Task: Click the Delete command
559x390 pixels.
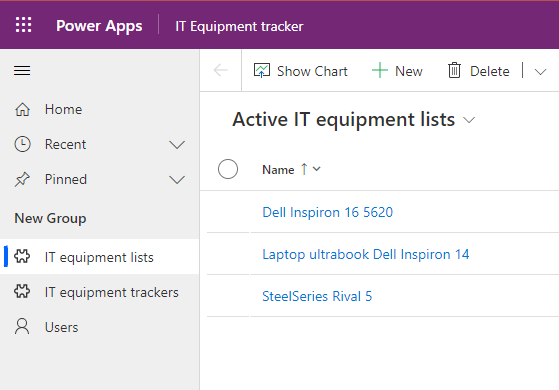Action: (x=479, y=71)
